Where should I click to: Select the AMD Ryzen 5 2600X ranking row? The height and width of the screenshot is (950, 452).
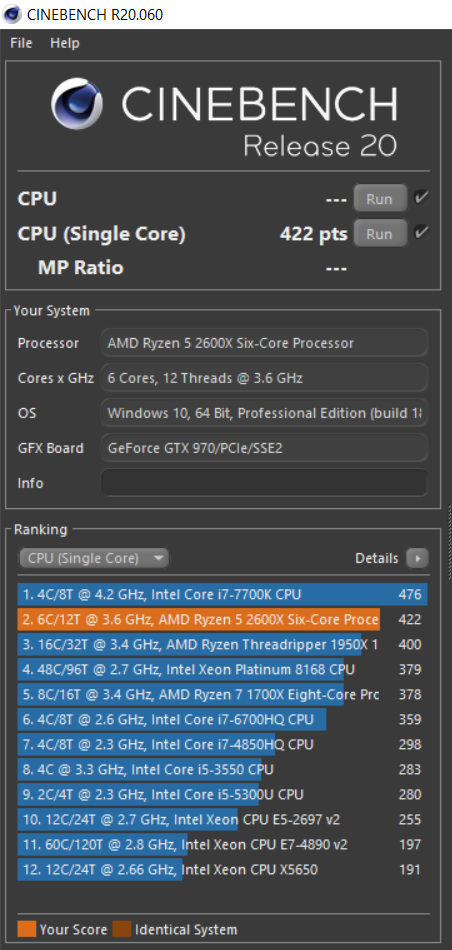pyautogui.click(x=222, y=619)
